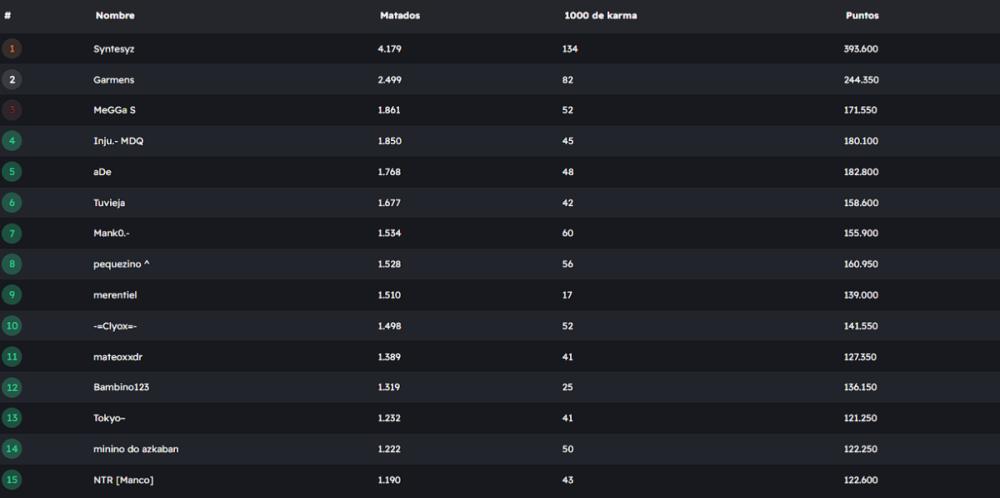This screenshot has width=1000, height=498.
Task: Click the # column header
Action: (8, 16)
